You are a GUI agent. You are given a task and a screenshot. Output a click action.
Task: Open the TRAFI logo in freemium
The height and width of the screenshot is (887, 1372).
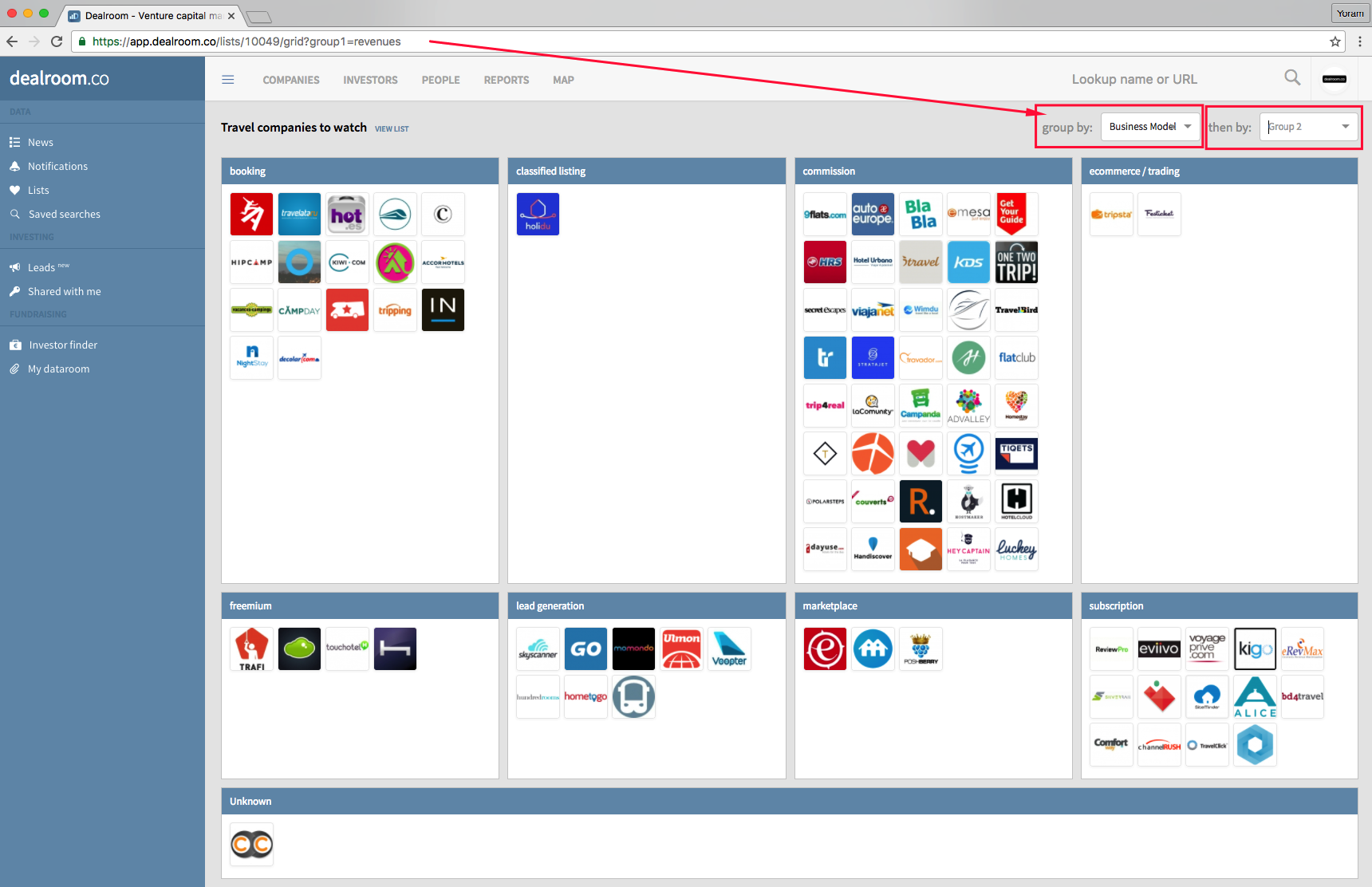coord(252,649)
